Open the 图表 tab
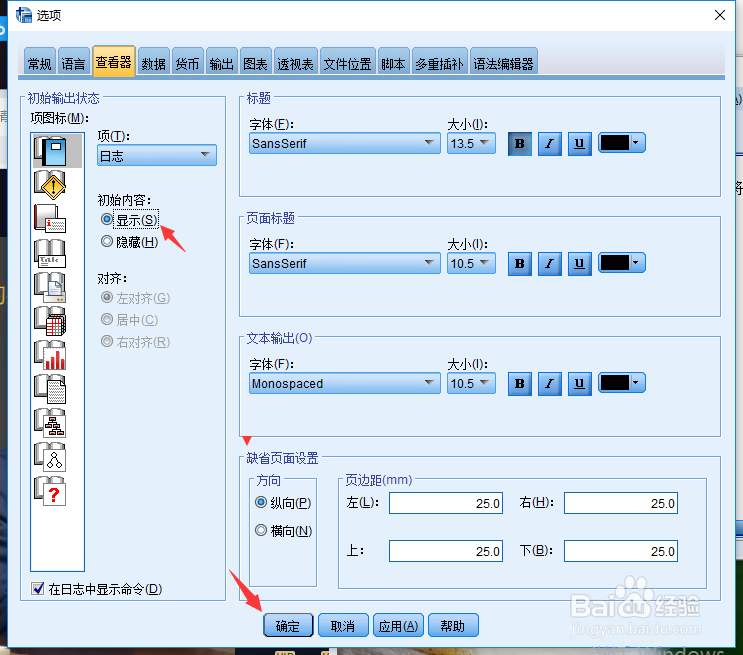 click(255, 63)
